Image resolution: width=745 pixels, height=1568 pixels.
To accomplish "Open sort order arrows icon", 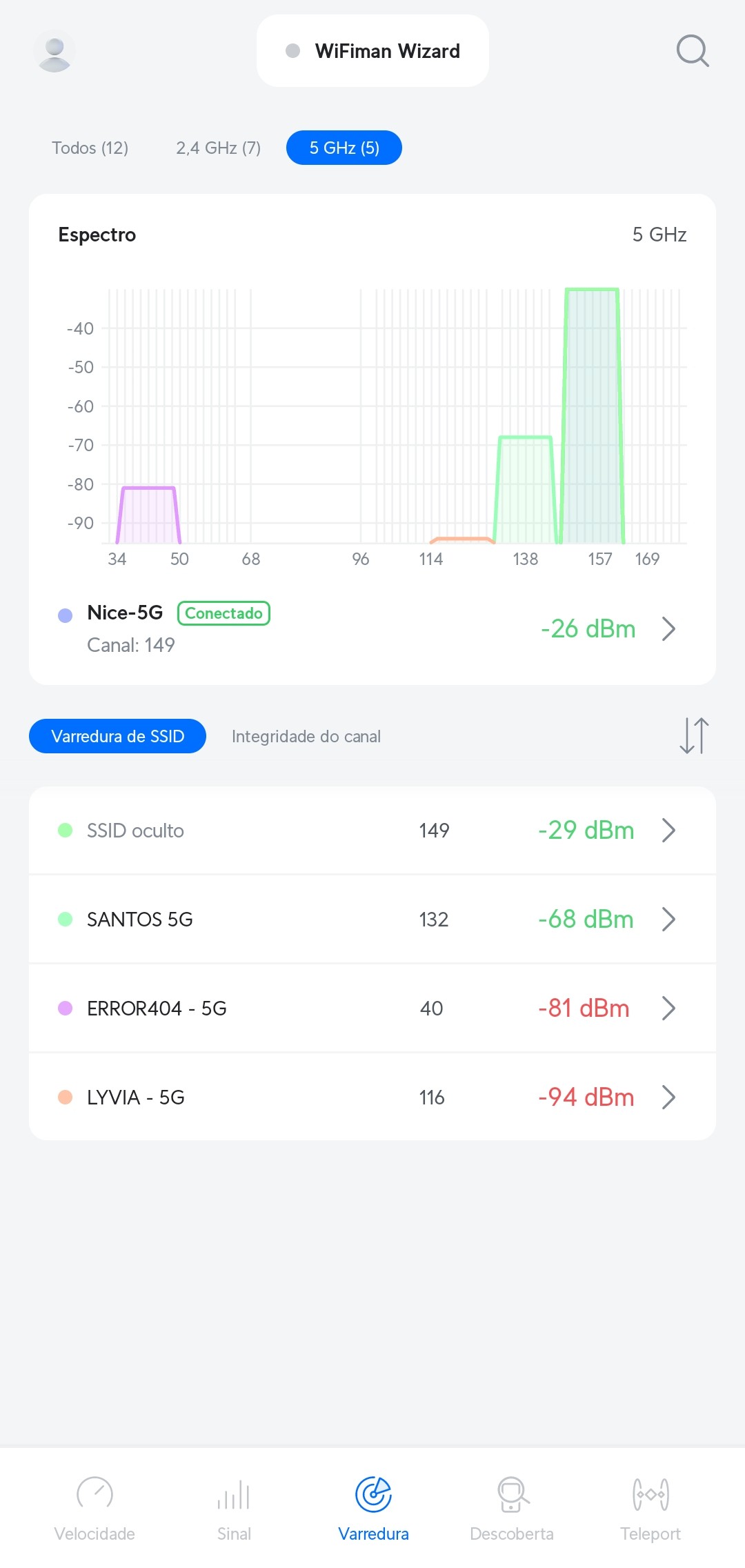I will [694, 735].
